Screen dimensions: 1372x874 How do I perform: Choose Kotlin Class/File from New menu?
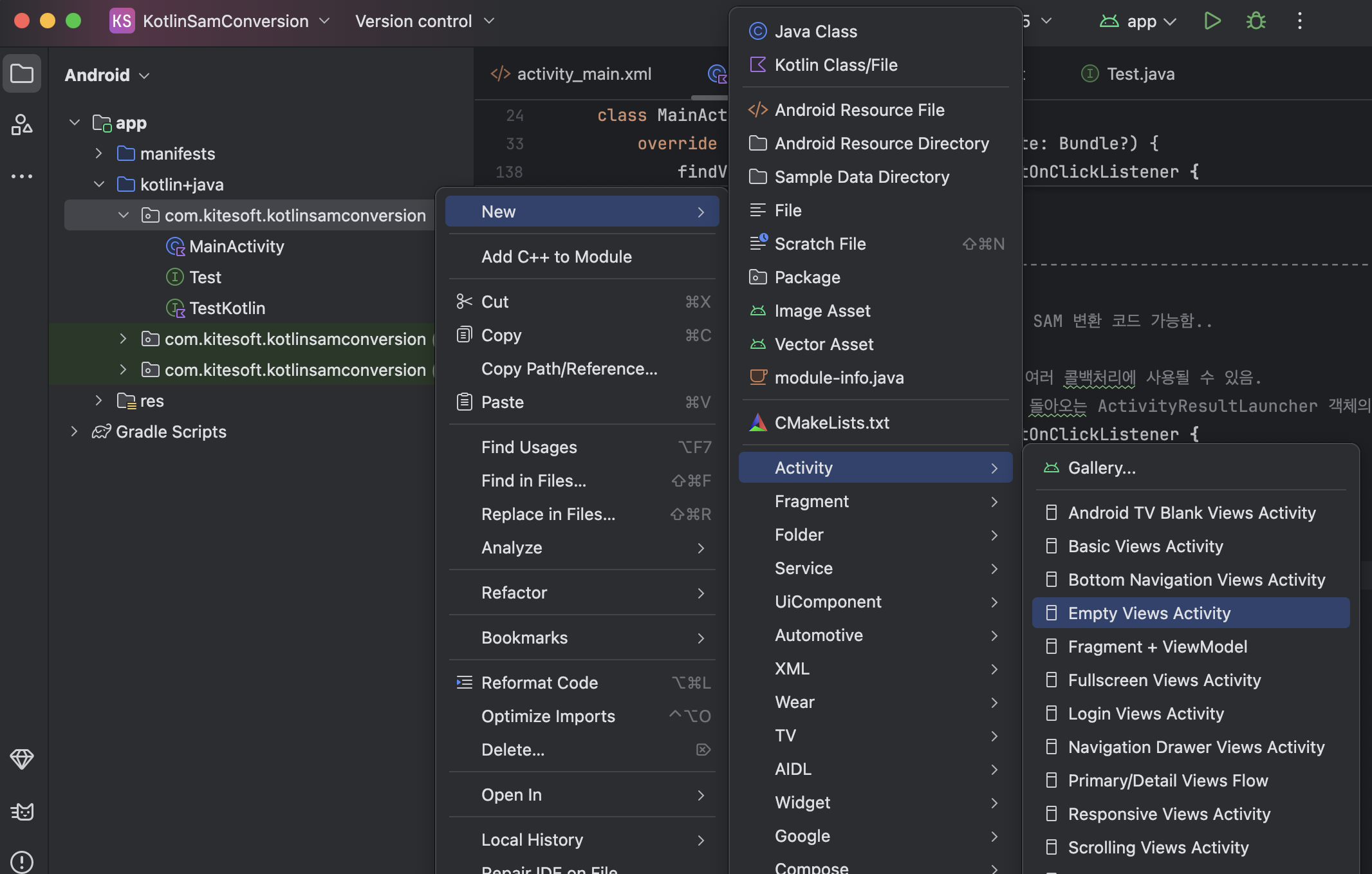pyautogui.click(x=835, y=65)
